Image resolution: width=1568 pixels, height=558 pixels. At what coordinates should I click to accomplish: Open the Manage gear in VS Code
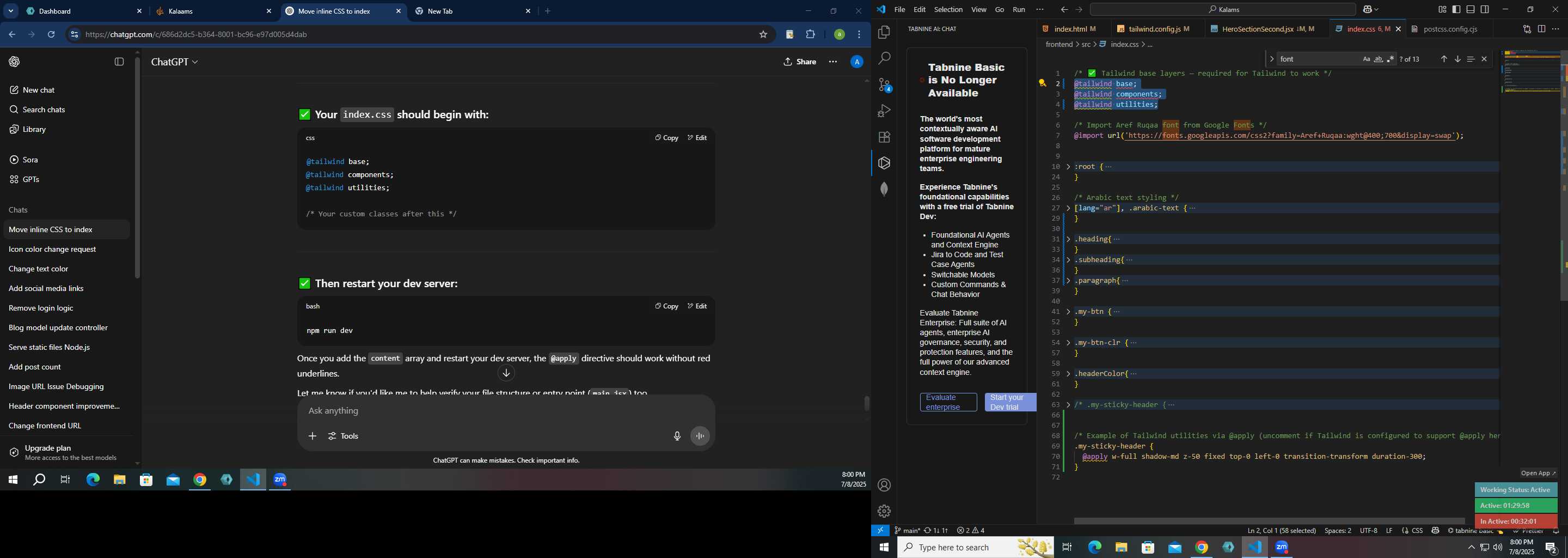[884, 511]
